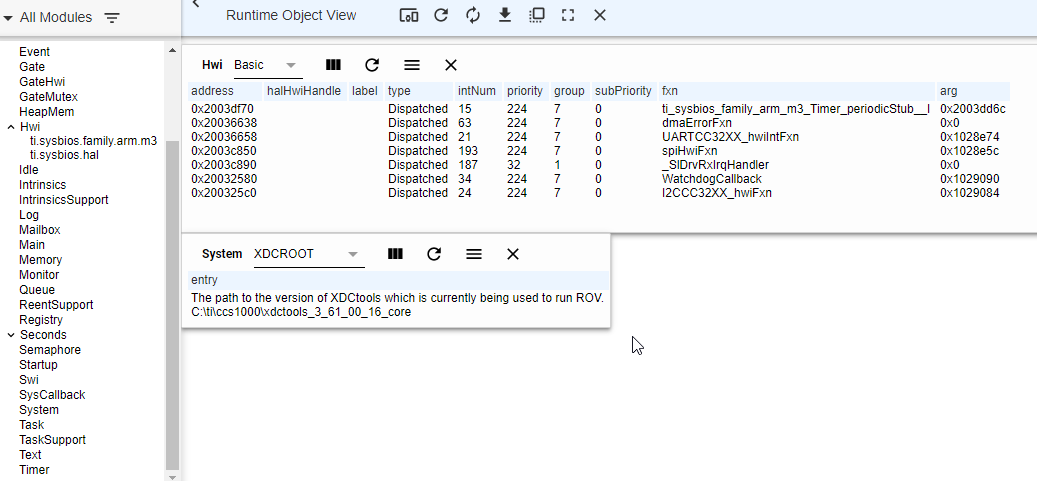Select ti.sysbios.family.arm.m3 under Hwi
This screenshot has height=481, width=1037.
click(93, 141)
